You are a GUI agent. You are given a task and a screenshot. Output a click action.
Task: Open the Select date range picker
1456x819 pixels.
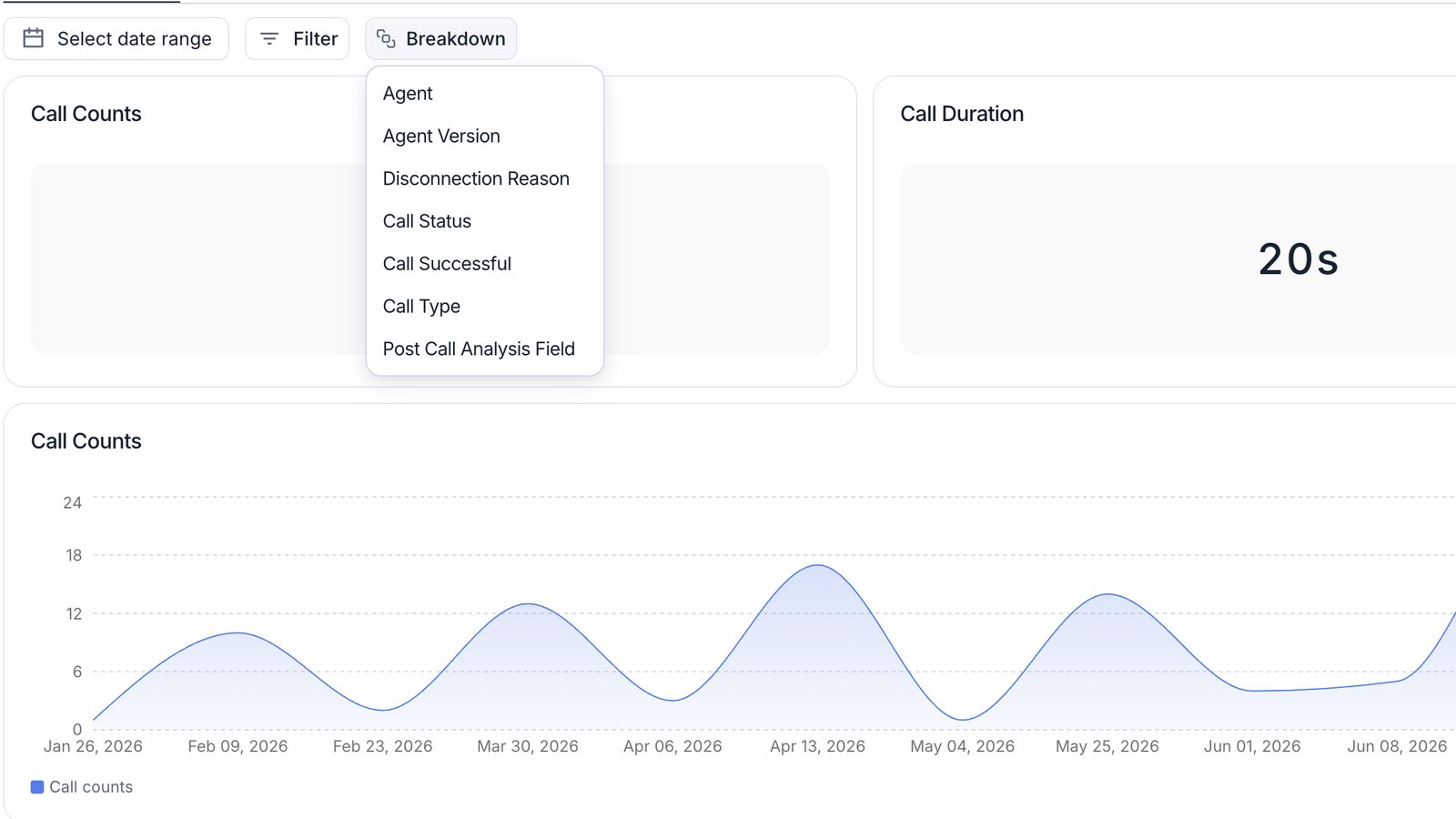click(116, 38)
